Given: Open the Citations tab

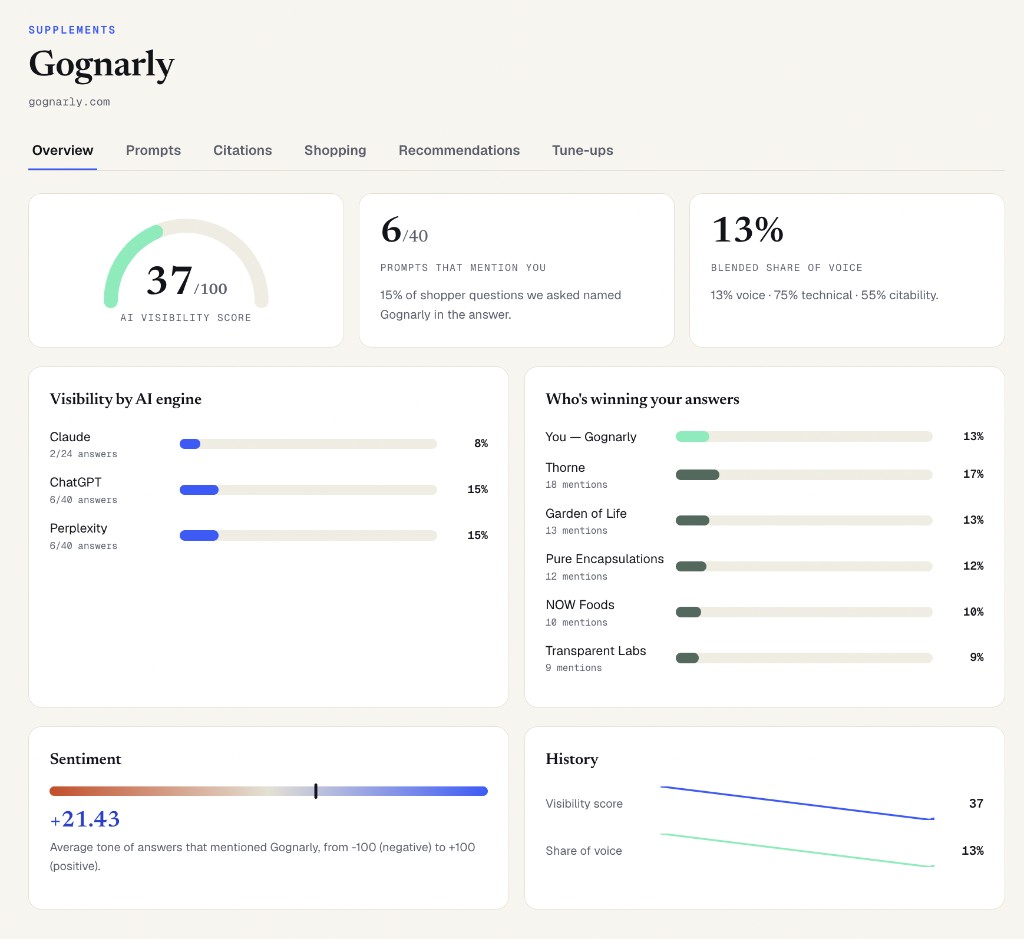Looking at the screenshot, I should pyautogui.click(x=242, y=150).
